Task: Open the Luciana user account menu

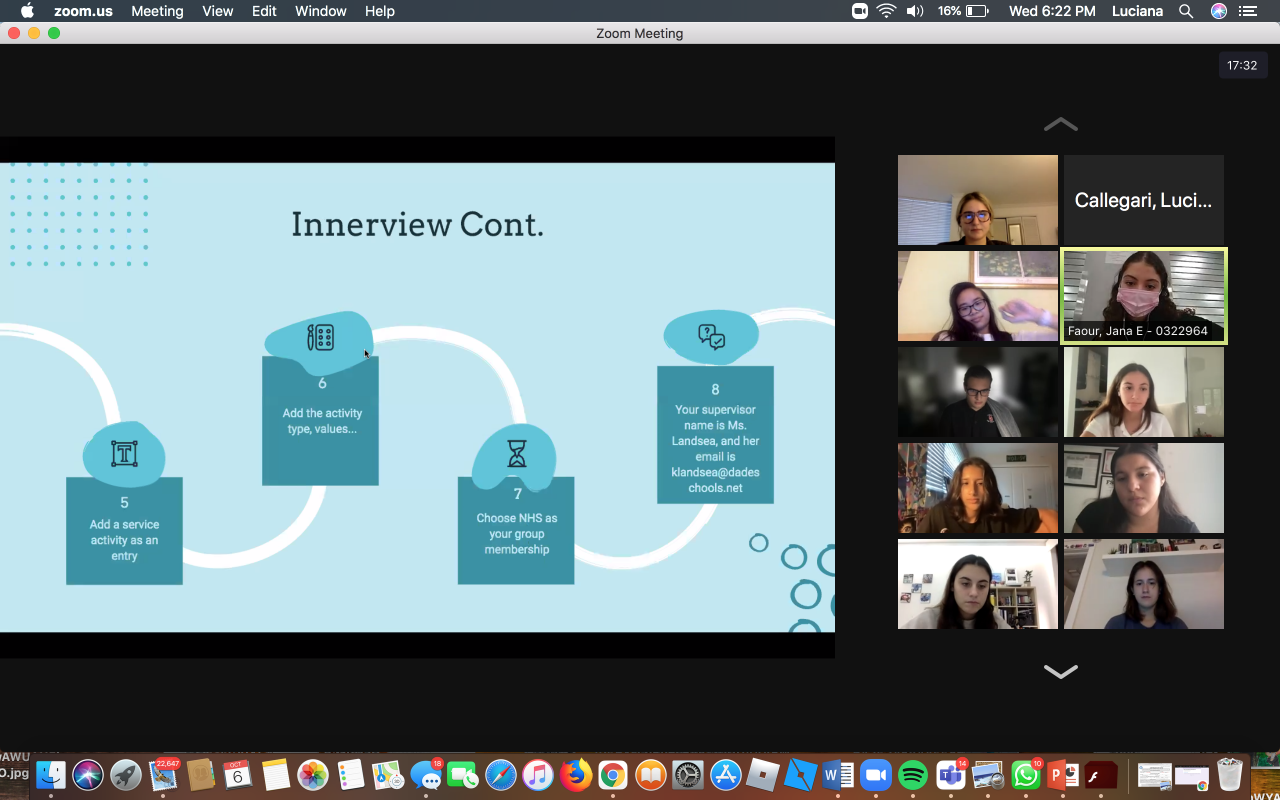Action: click(1138, 11)
